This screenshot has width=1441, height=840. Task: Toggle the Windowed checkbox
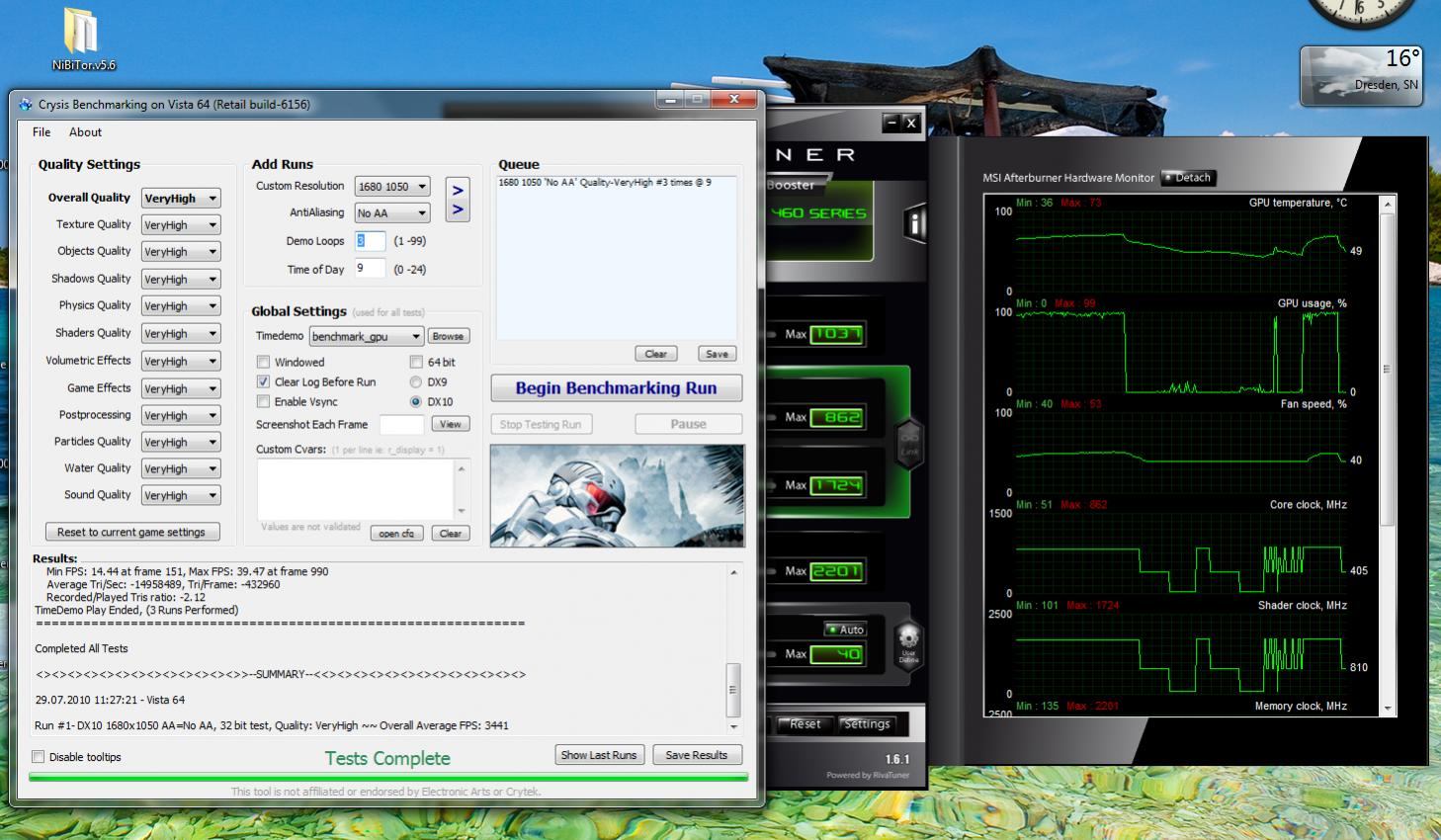263,362
